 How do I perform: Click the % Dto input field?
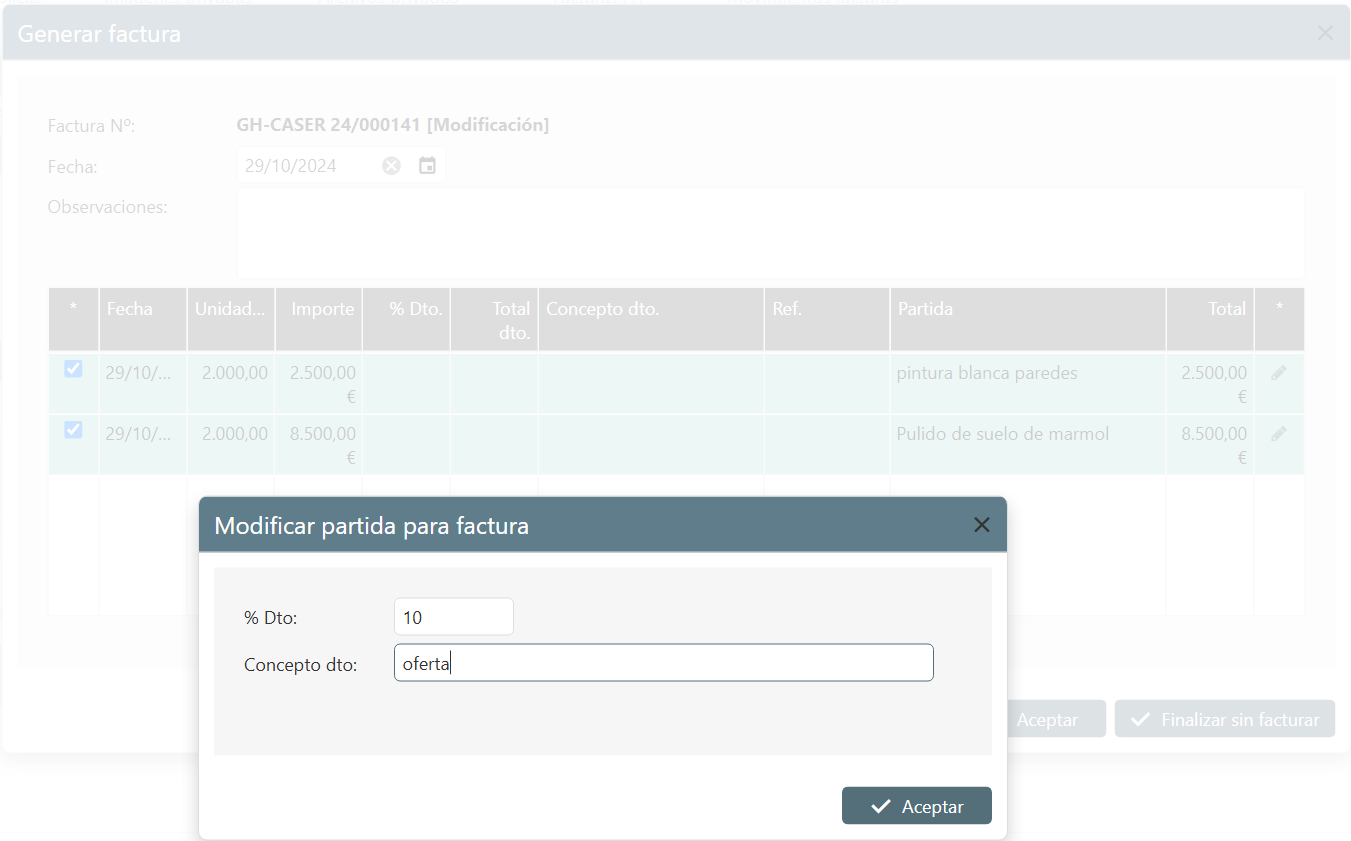tap(453, 617)
